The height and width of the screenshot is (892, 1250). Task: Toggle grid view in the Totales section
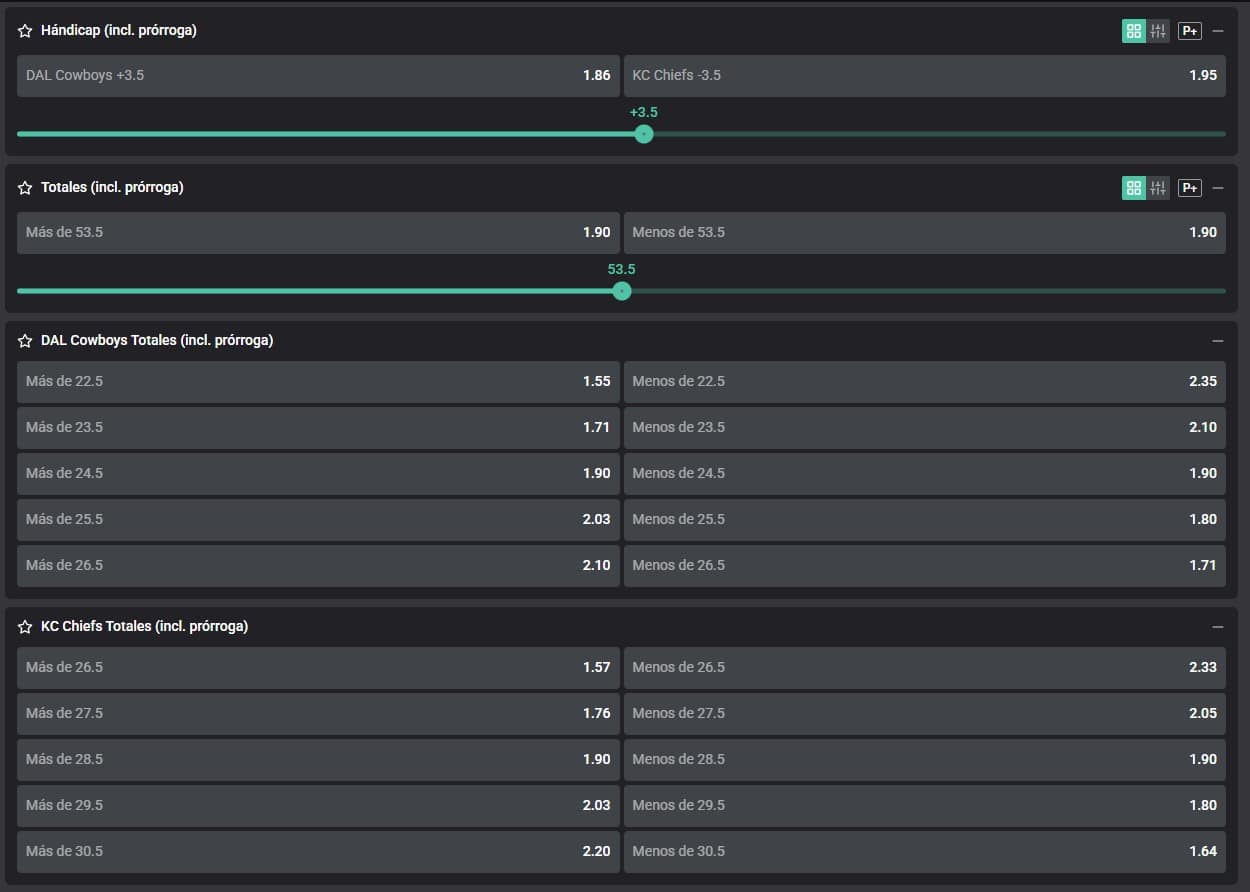pos(1133,188)
